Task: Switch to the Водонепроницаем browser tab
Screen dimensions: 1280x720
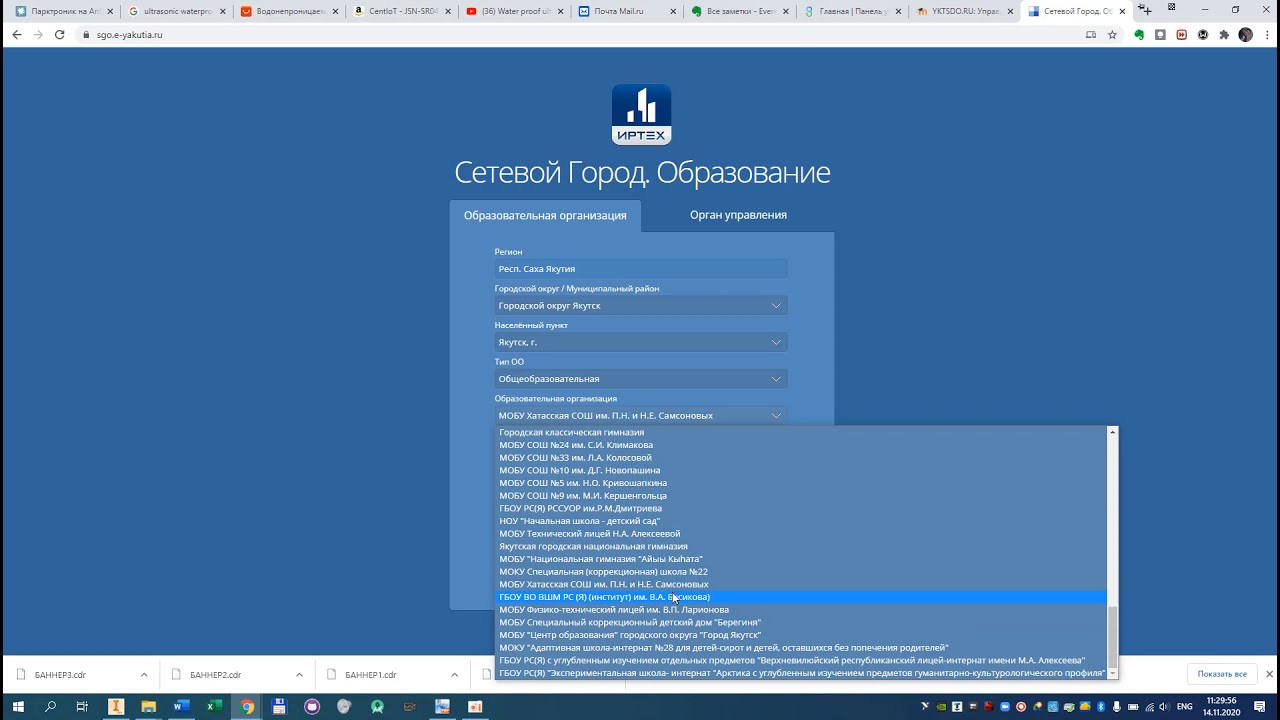Action: coord(289,11)
